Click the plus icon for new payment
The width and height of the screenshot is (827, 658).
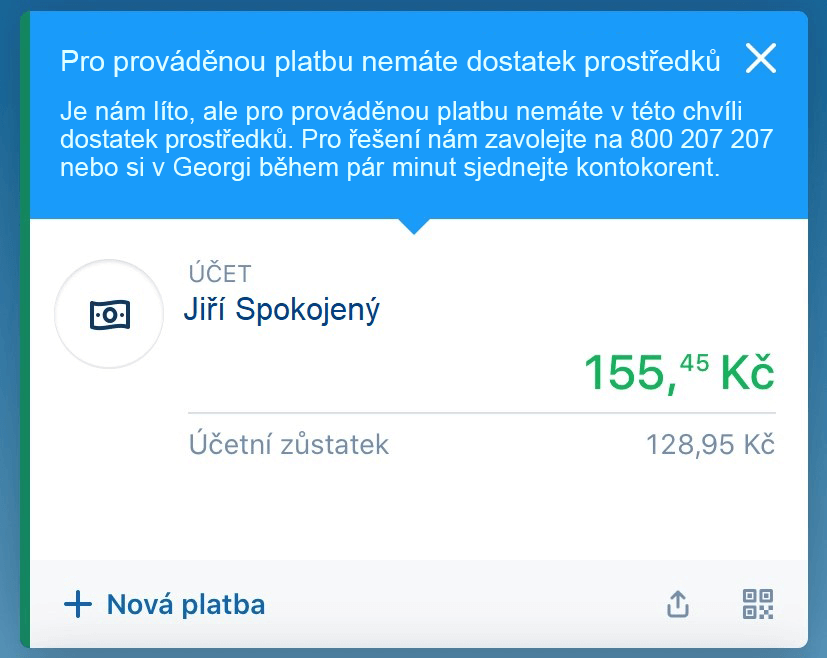click(78, 604)
